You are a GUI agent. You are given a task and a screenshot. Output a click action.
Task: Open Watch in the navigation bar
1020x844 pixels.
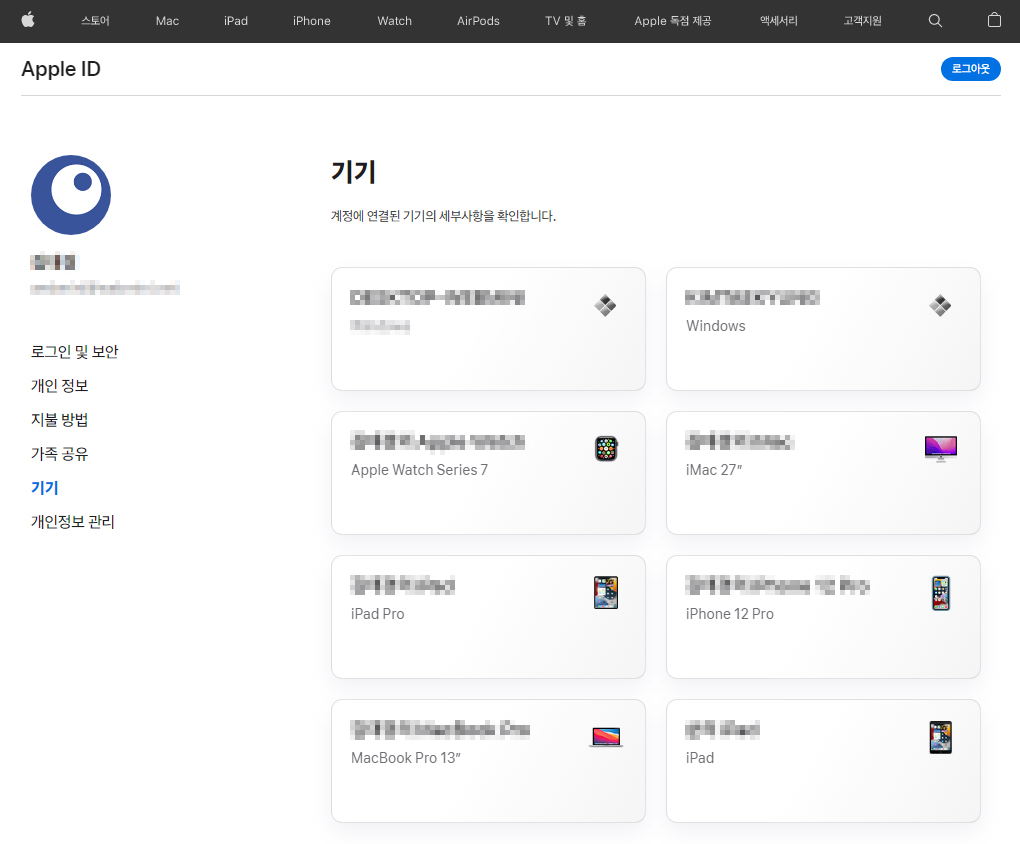[x=394, y=21]
